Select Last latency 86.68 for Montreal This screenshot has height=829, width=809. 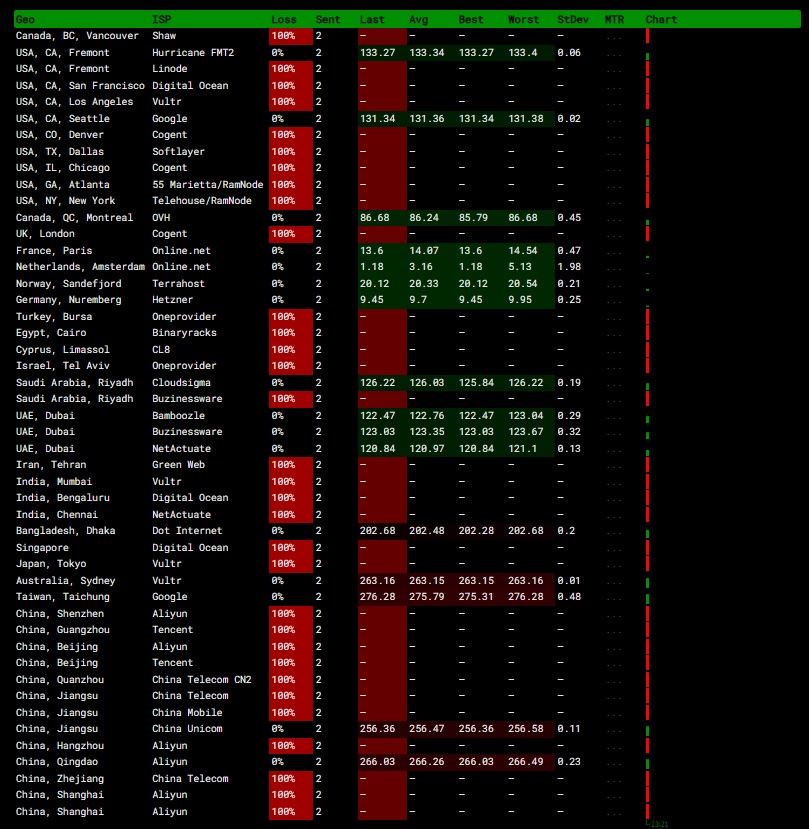[x=375, y=218]
